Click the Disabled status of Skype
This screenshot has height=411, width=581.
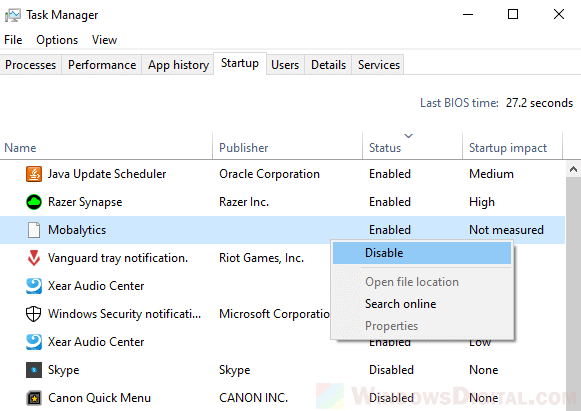point(391,370)
